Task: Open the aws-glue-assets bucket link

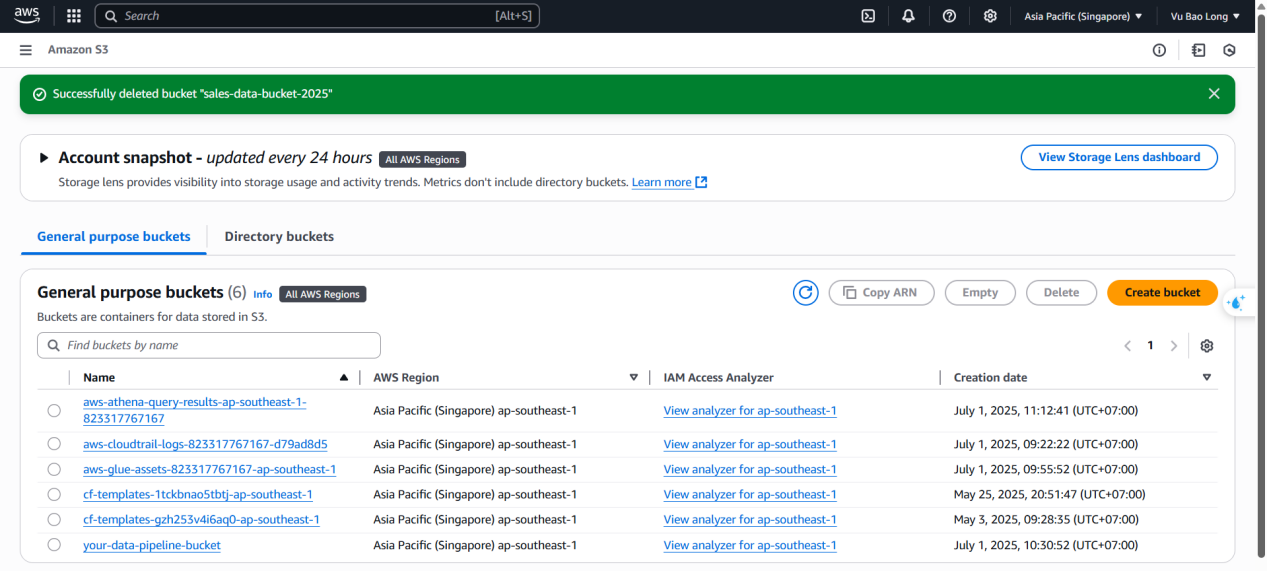Action: 209,469
